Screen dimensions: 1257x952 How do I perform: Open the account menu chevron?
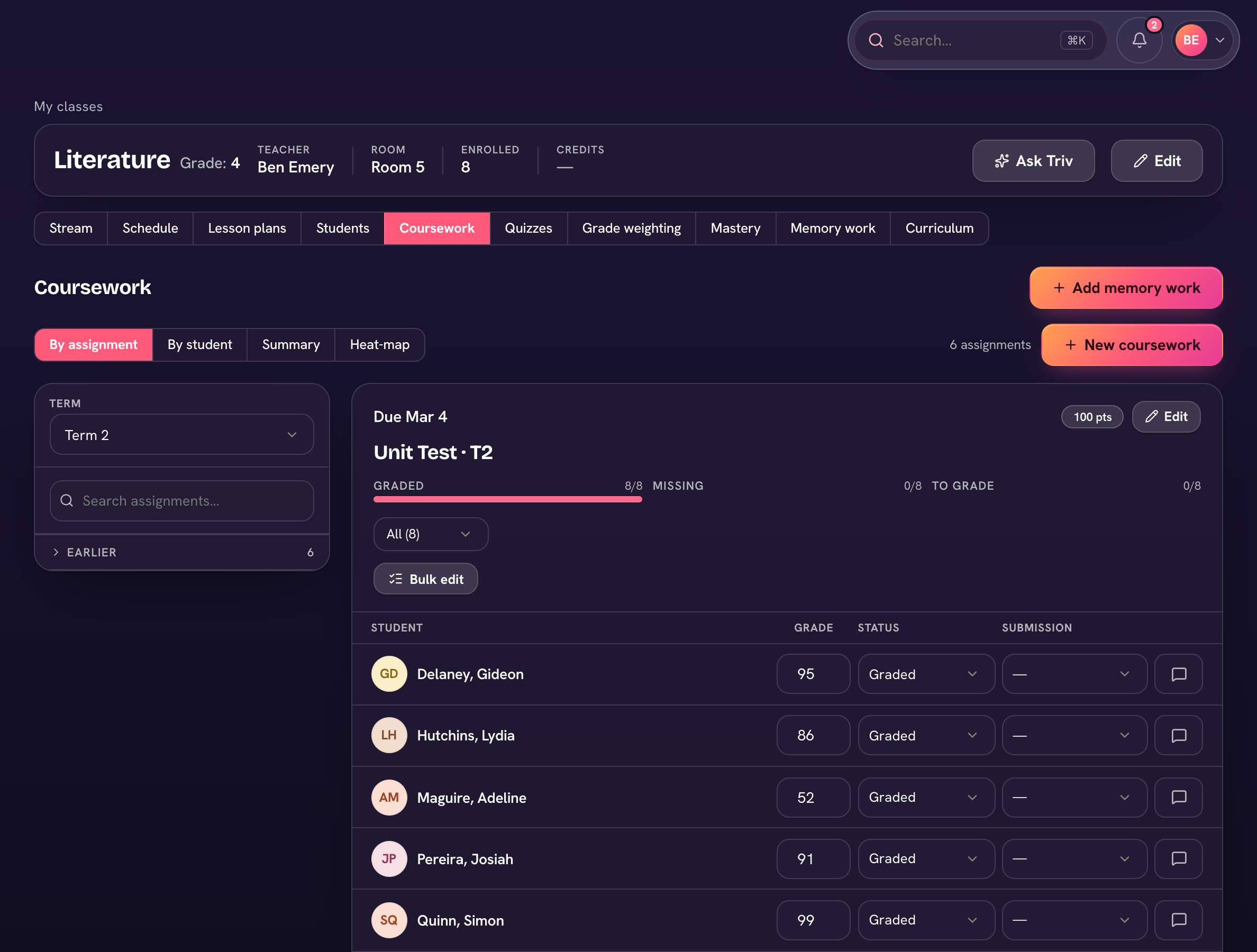click(1219, 40)
